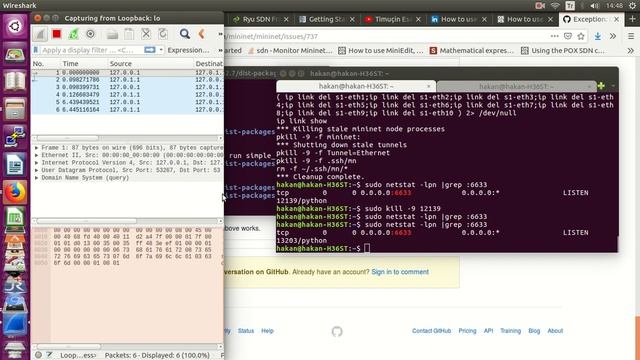
Task: Click the Firefox page actions three dots
Action: [x=554, y=36]
